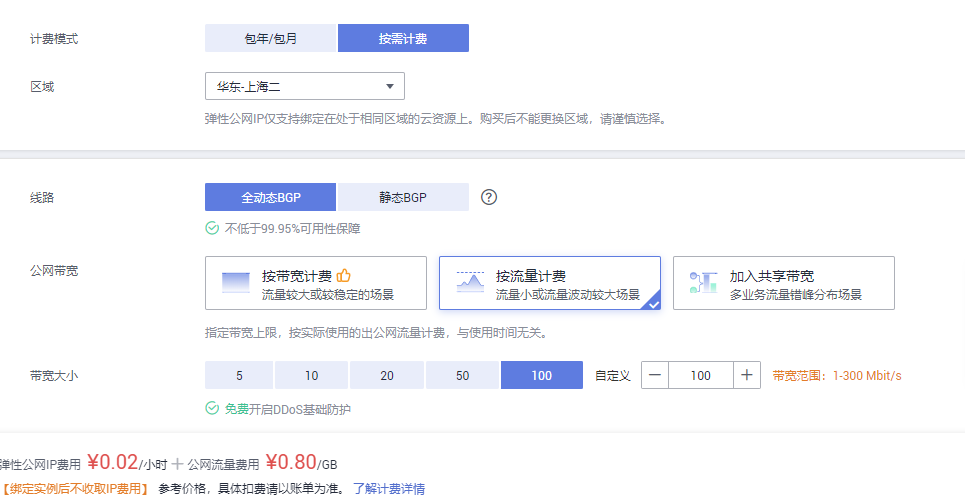This screenshot has height=500, width=965.
Task: Click the shared bandwidth icon
Action: pyautogui.click(x=703, y=282)
